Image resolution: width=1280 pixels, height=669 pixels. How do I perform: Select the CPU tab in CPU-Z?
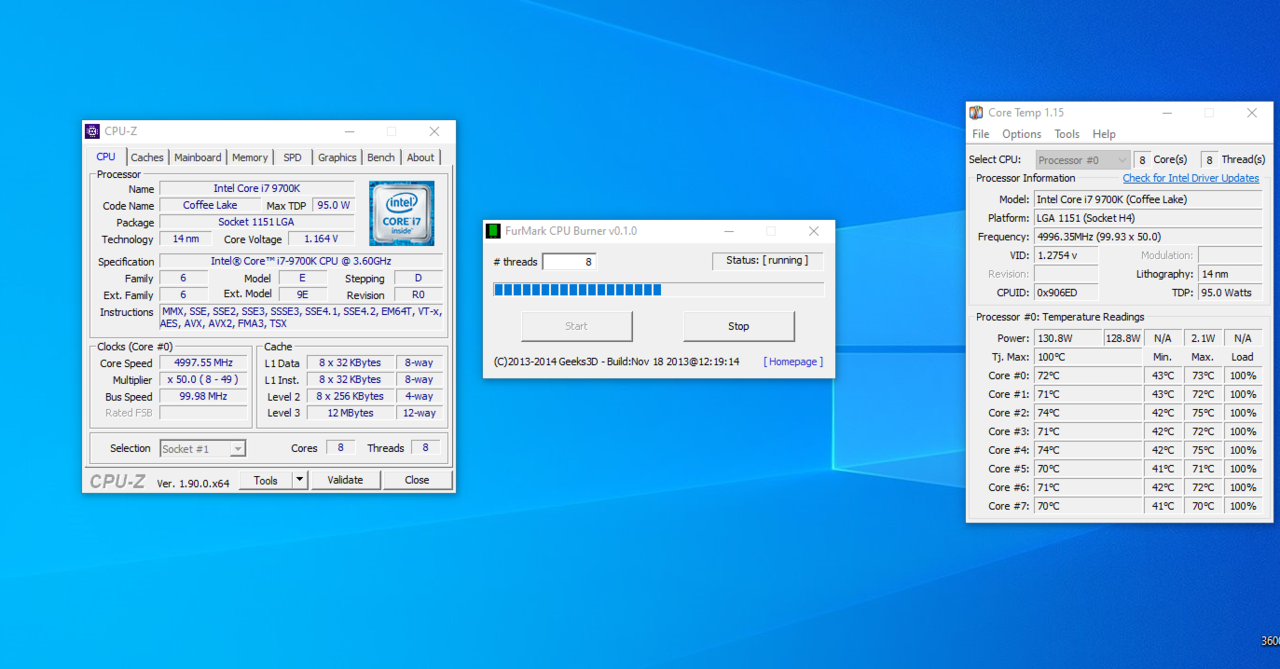point(106,156)
